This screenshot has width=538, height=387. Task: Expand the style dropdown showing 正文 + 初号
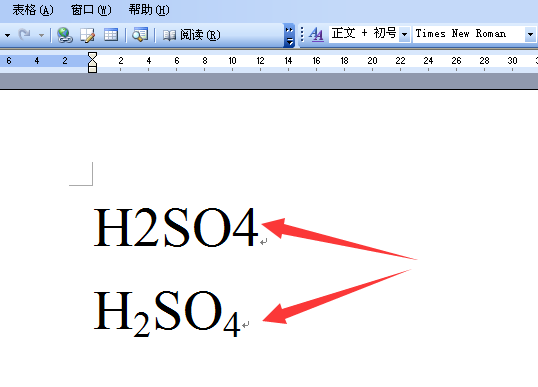(x=405, y=34)
